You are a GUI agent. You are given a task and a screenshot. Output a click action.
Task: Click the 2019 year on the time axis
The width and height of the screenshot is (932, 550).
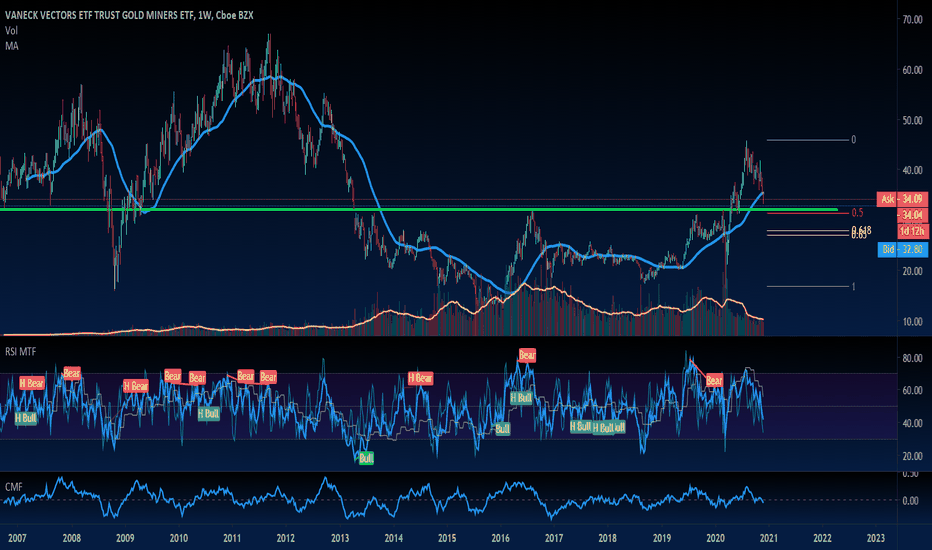tap(662, 538)
